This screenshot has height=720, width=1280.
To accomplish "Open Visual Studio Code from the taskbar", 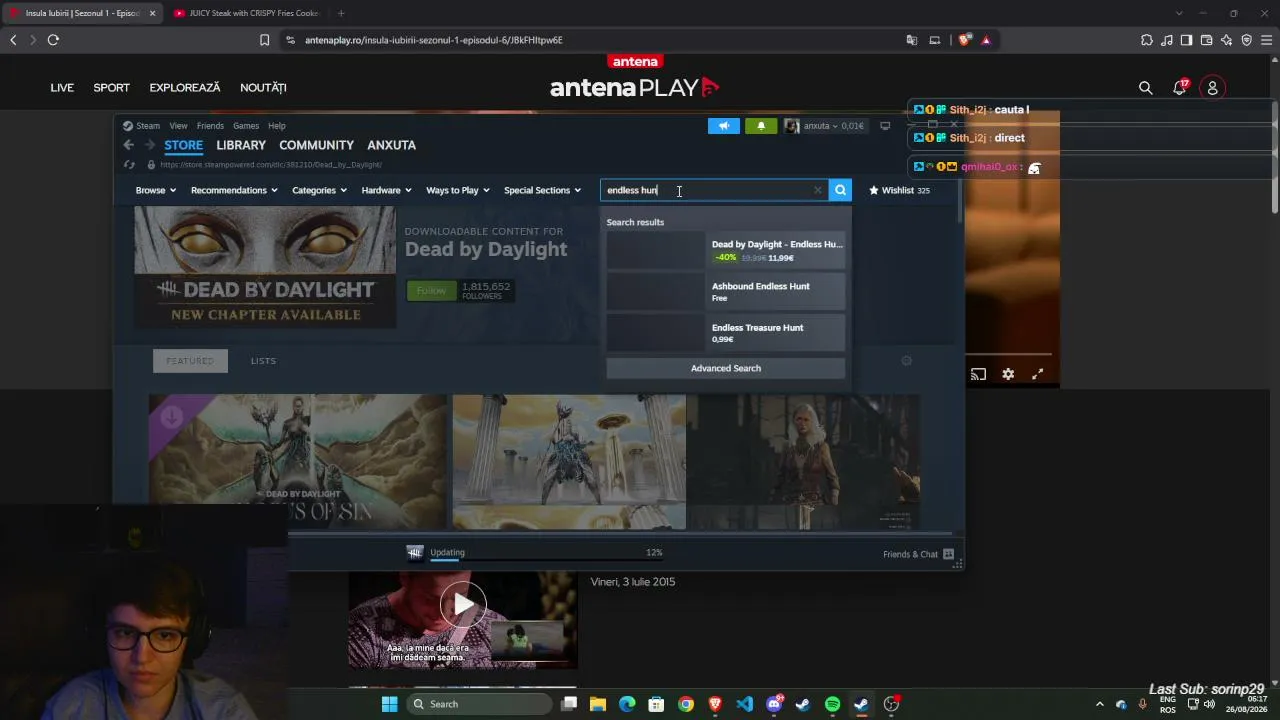I will tap(744, 704).
